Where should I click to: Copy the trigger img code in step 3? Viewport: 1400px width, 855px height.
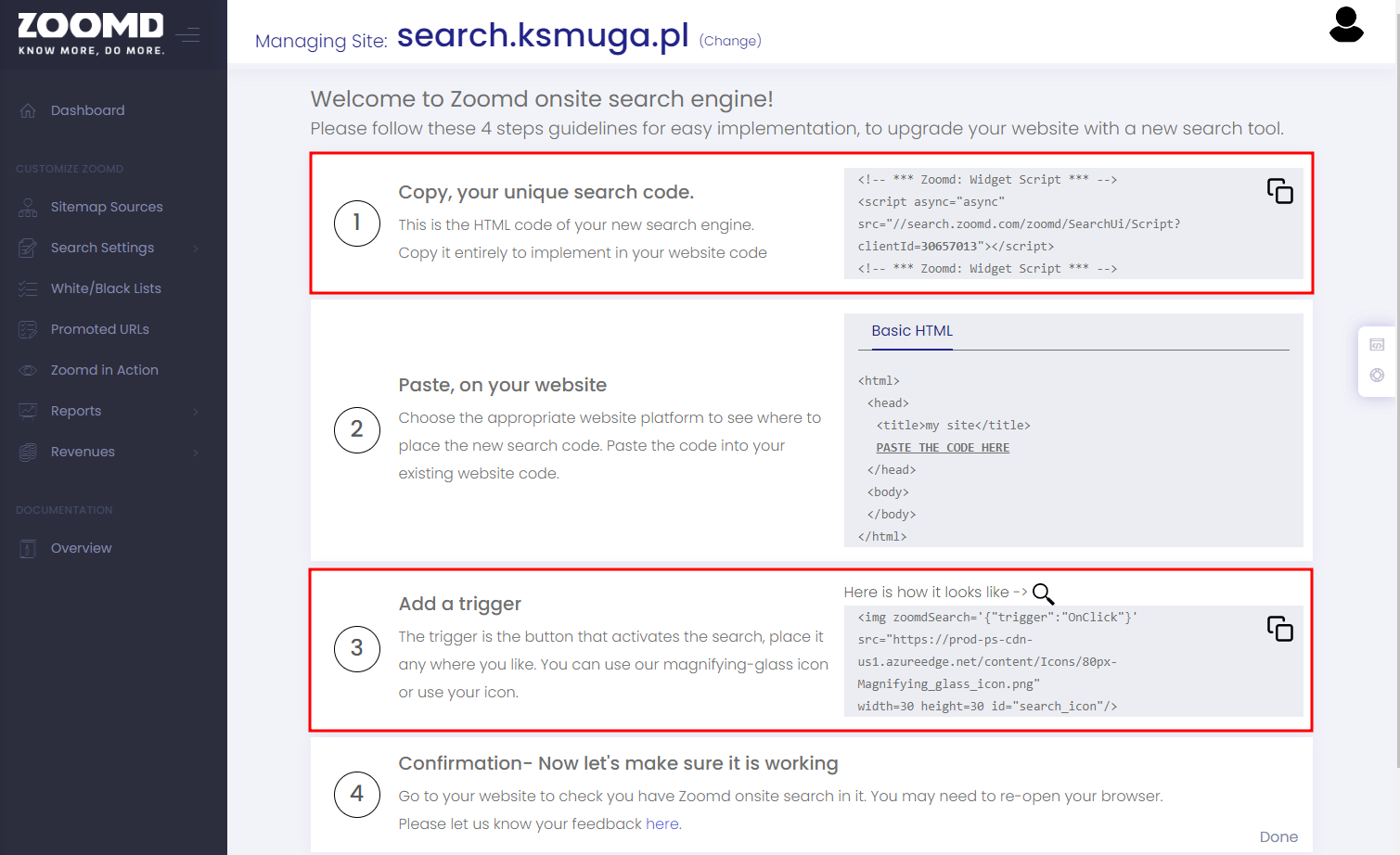[1280, 629]
